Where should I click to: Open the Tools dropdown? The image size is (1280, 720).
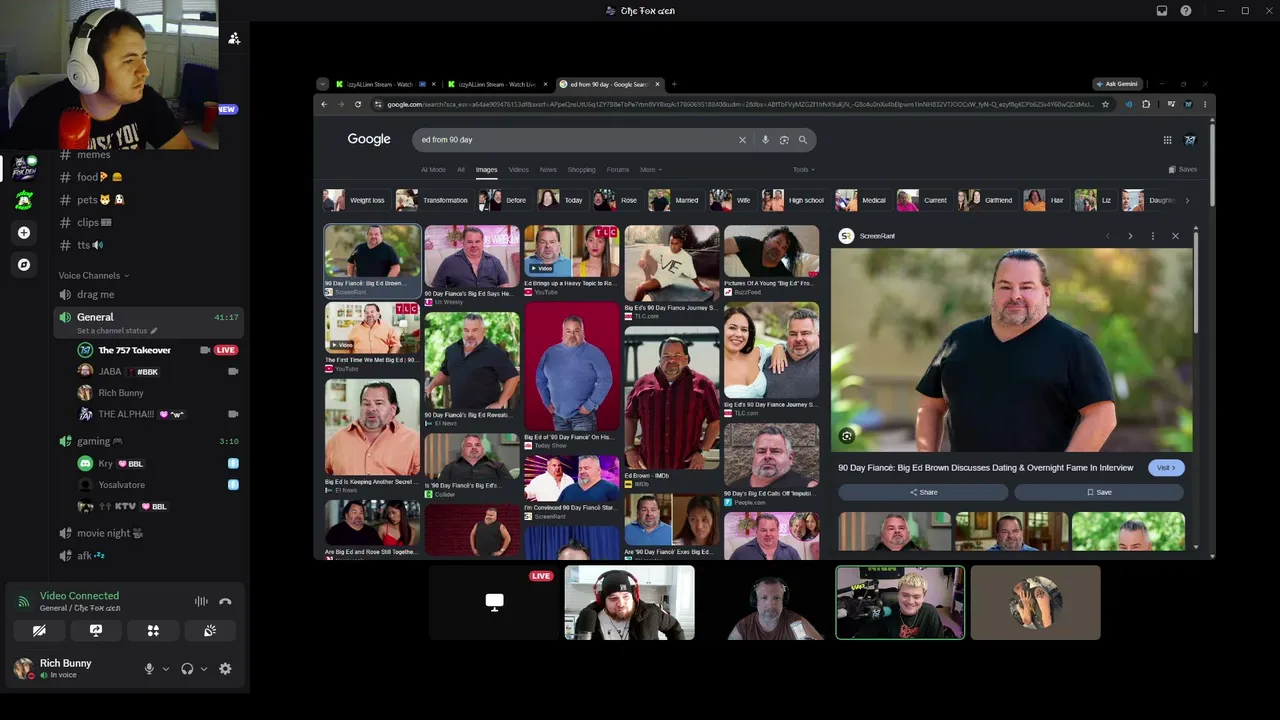click(803, 170)
